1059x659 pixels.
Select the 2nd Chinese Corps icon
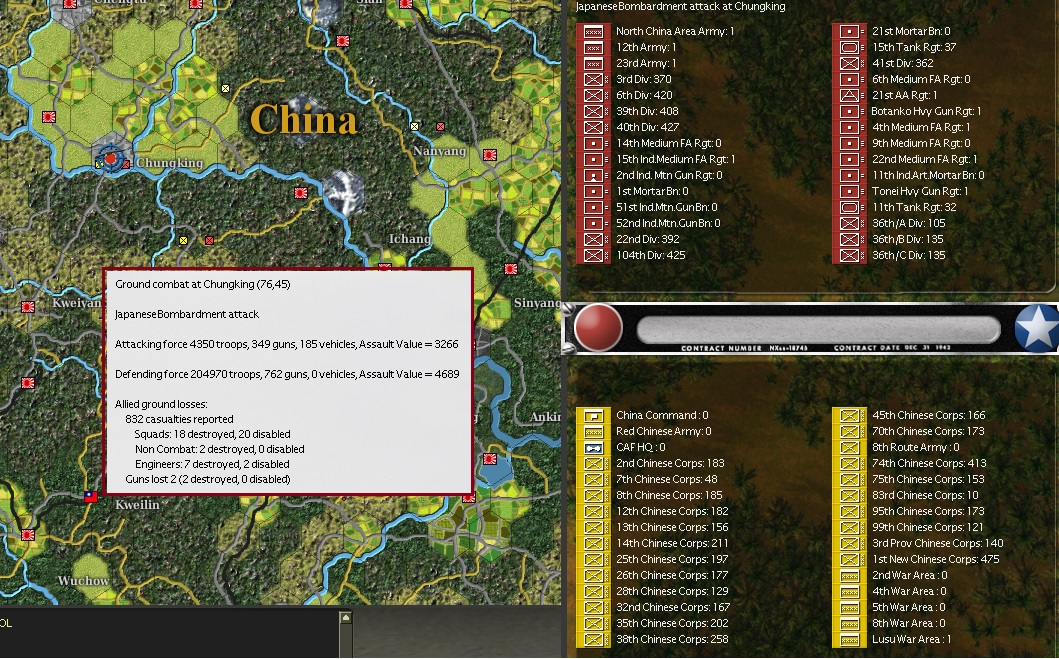[x=593, y=463]
